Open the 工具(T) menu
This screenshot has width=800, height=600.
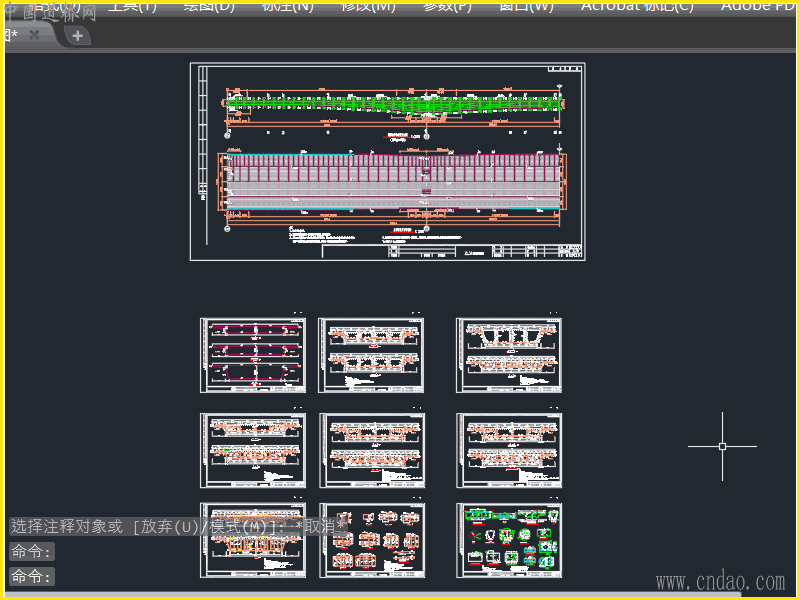[x=132, y=7]
